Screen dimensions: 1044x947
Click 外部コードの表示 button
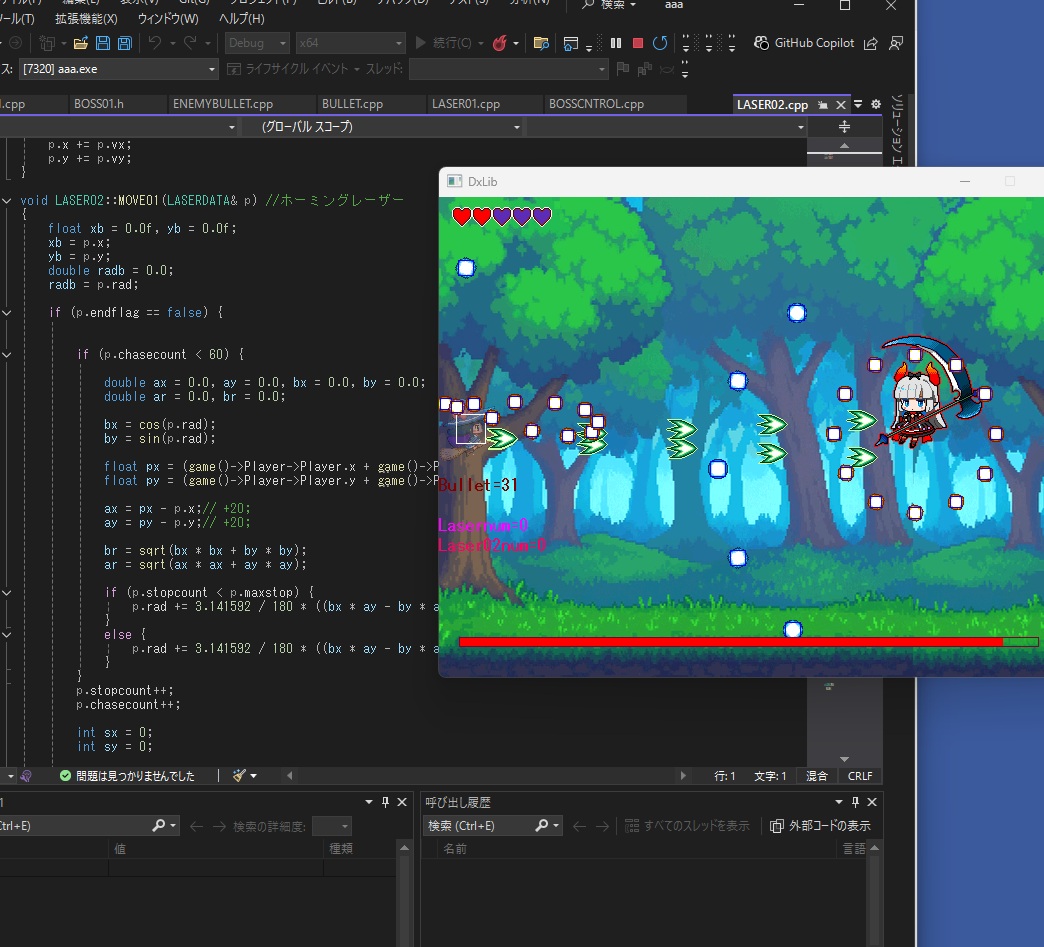[820, 826]
